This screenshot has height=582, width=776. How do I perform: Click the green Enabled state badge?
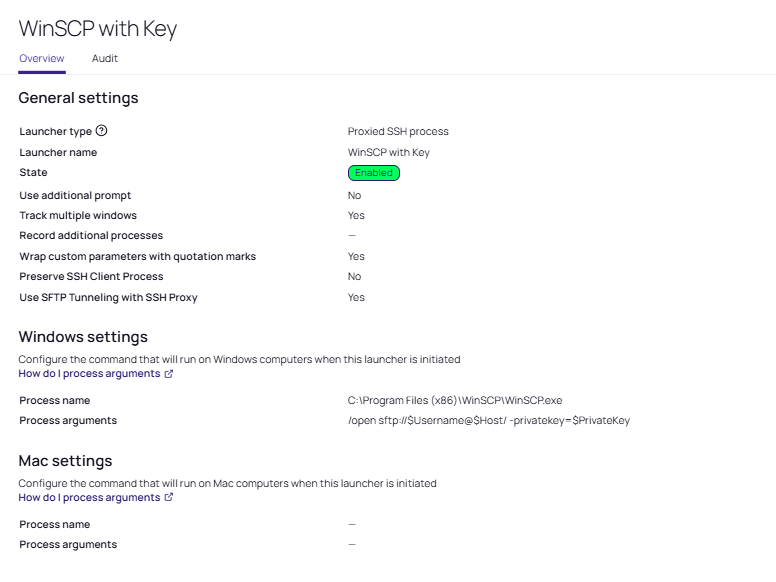click(374, 173)
